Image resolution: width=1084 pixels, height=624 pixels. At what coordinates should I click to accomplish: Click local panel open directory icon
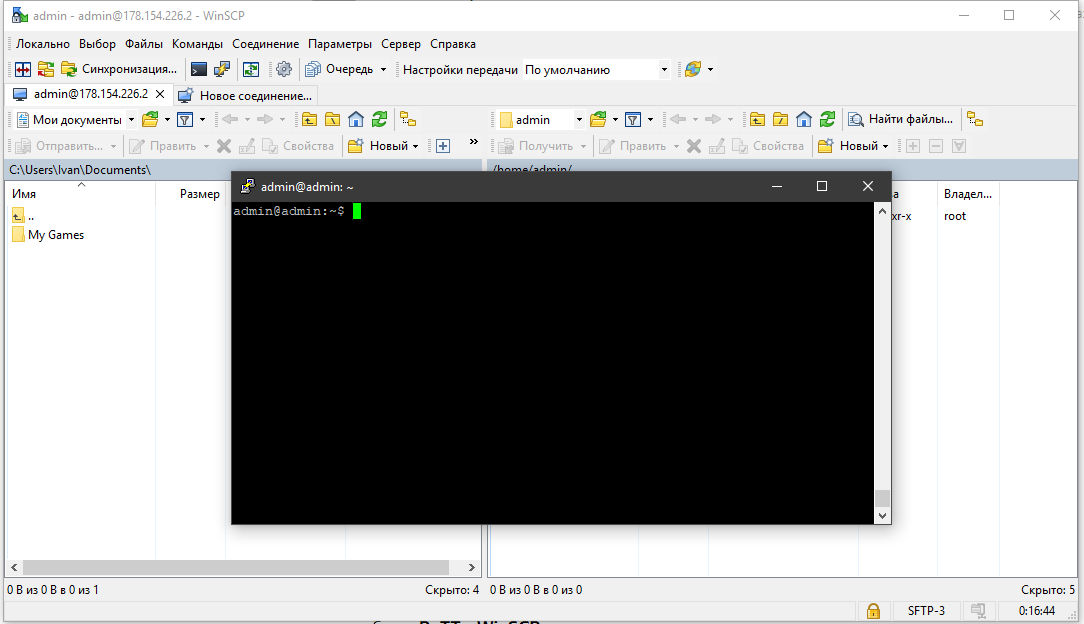[150, 120]
